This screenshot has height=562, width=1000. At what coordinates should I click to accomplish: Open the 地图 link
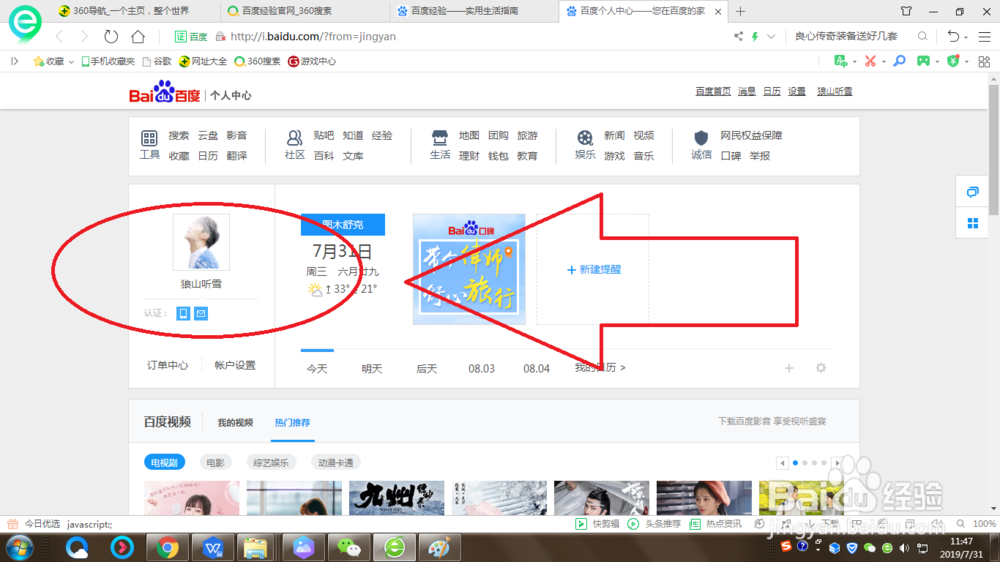469,135
